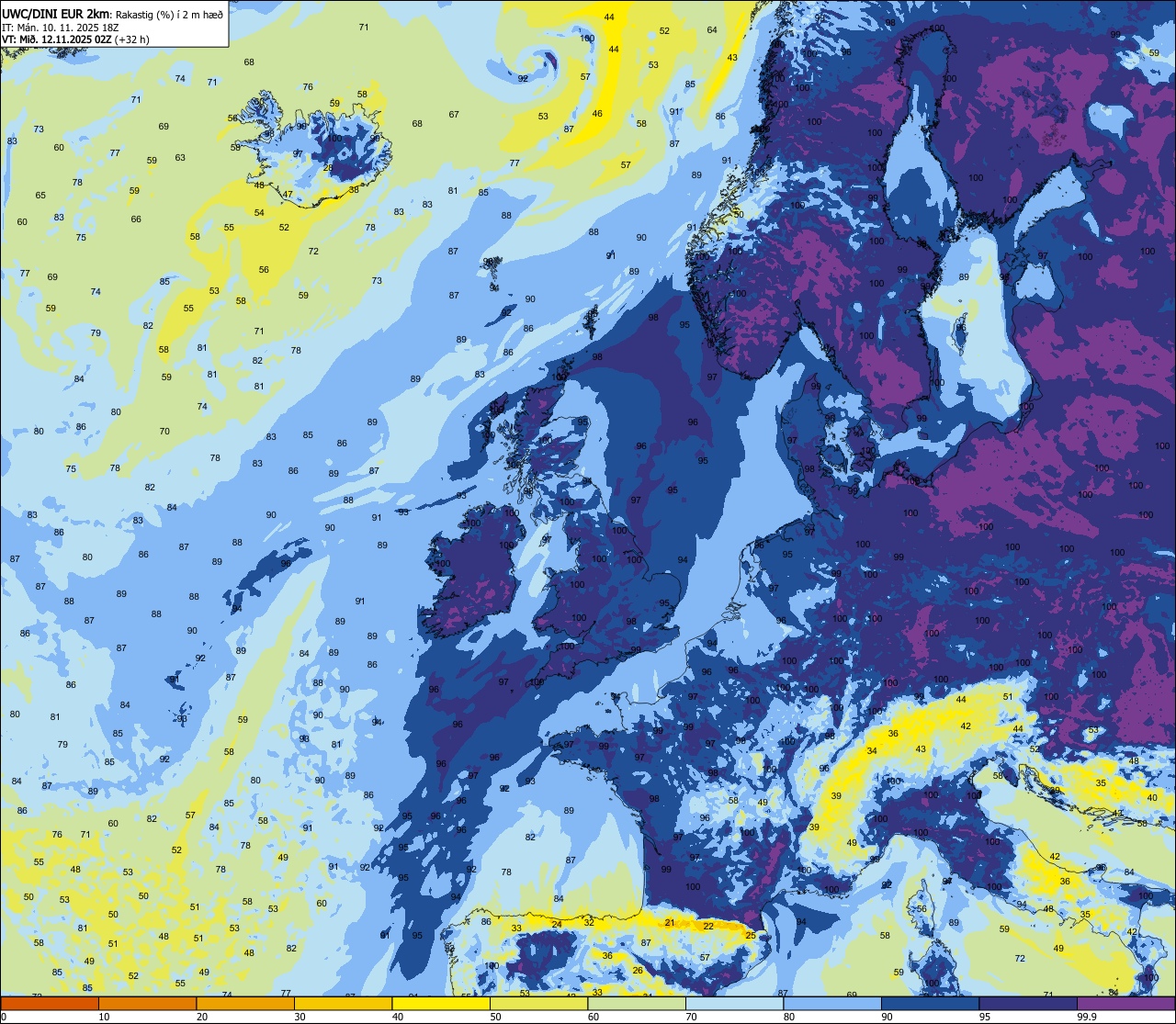1176x1024 pixels.
Task: Click the humidity value 28 over Iceland
Action: pos(329,167)
